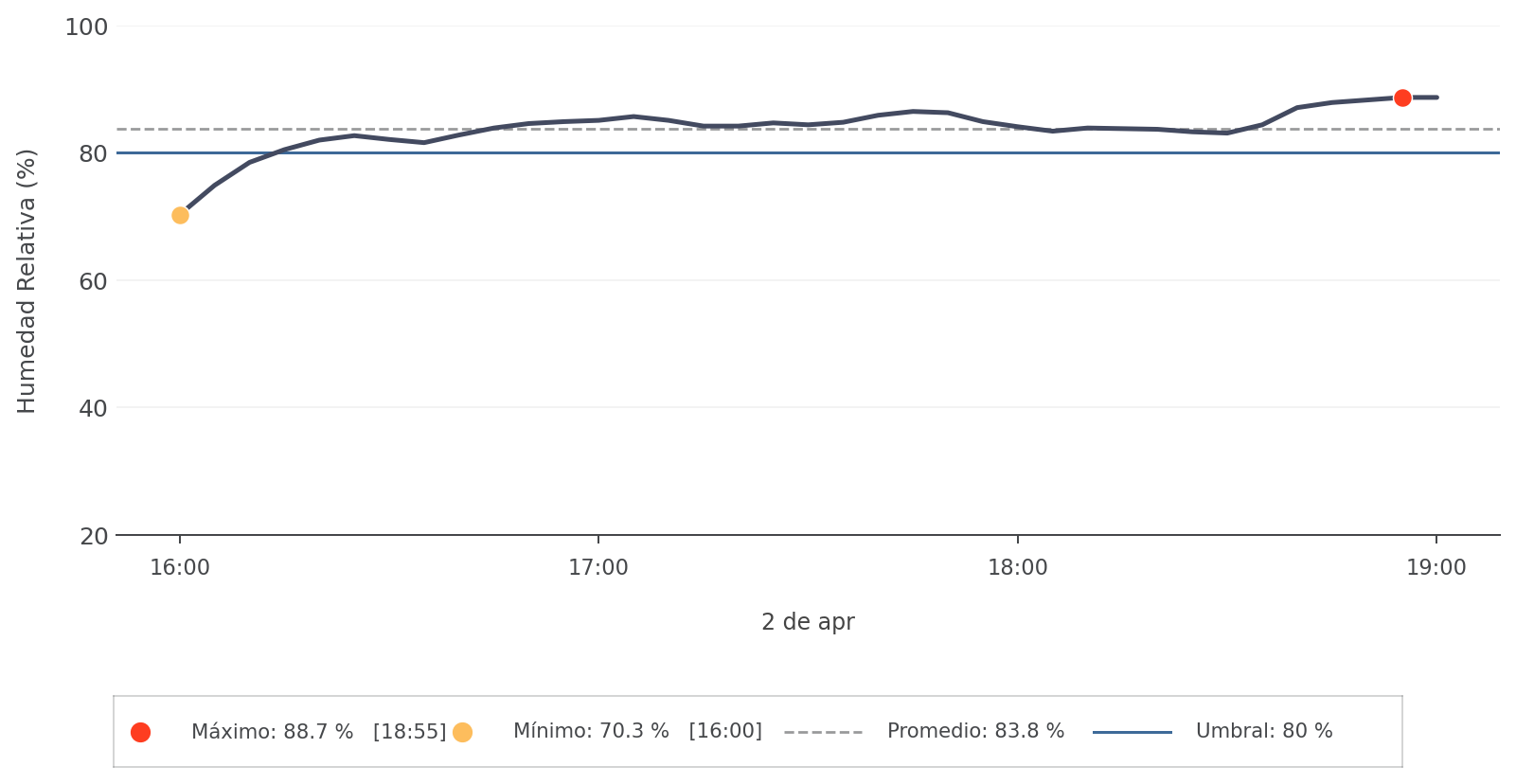Click the red dot in the legend box
Image resolution: width=1516 pixels, height=784 pixels.
pyautogui.click(x=140, y=732)
